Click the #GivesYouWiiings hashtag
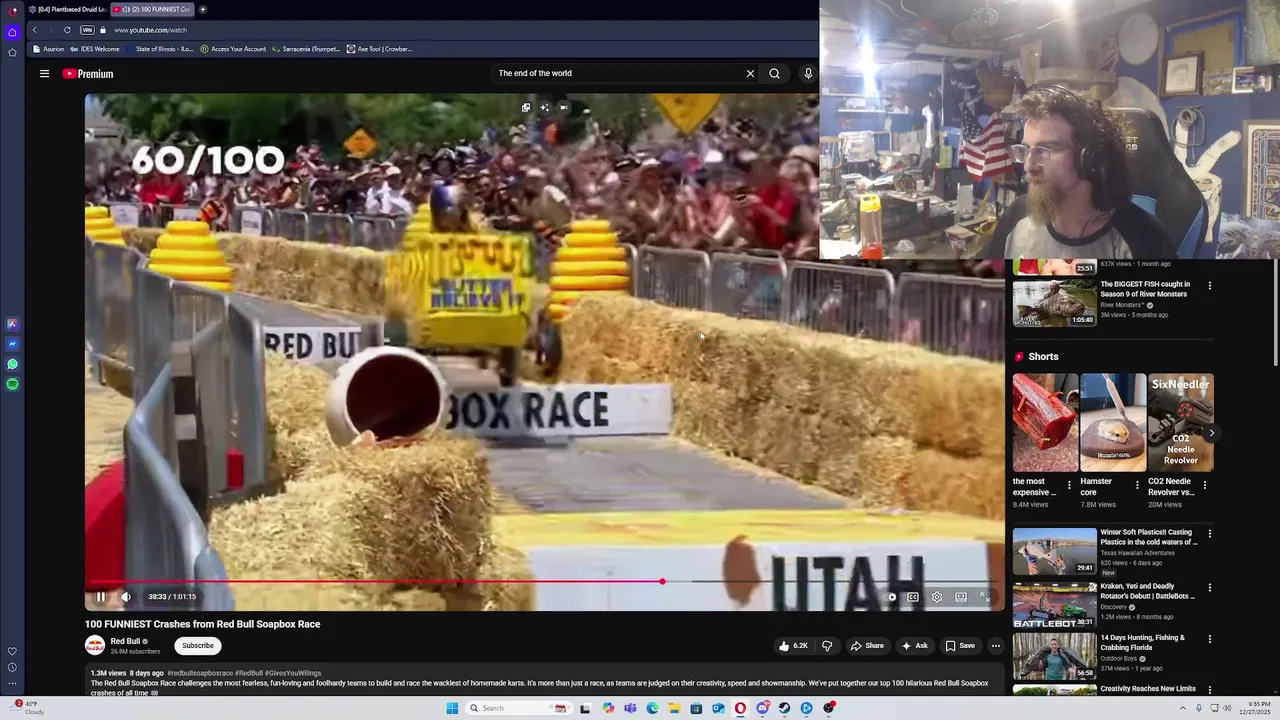 click(294, 673)
